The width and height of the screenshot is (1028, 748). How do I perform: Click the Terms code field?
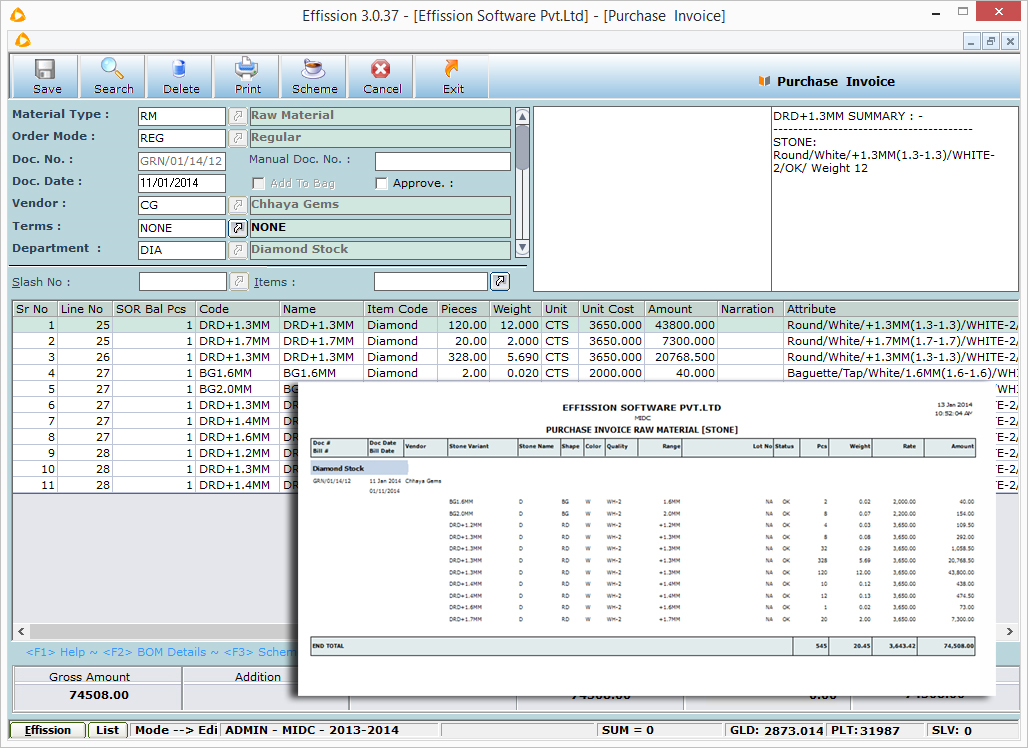(x=182, y=228)
